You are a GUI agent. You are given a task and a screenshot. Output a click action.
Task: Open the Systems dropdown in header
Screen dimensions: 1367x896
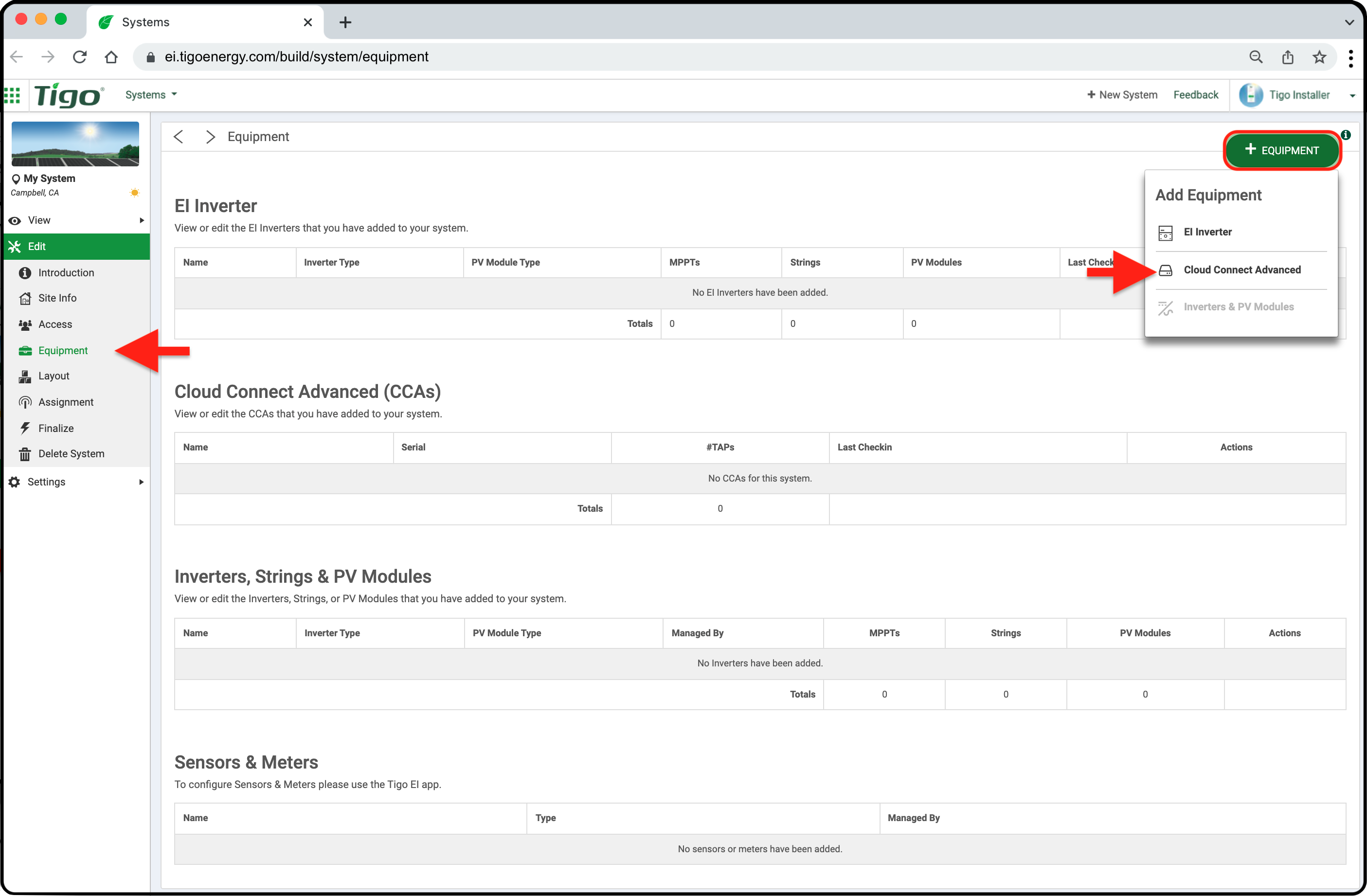[150, 95]
